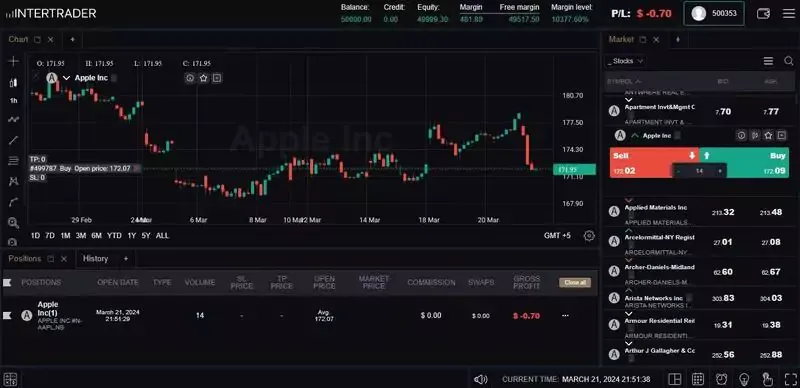Select Applied Materials Inc row

[x=699, y=212]
